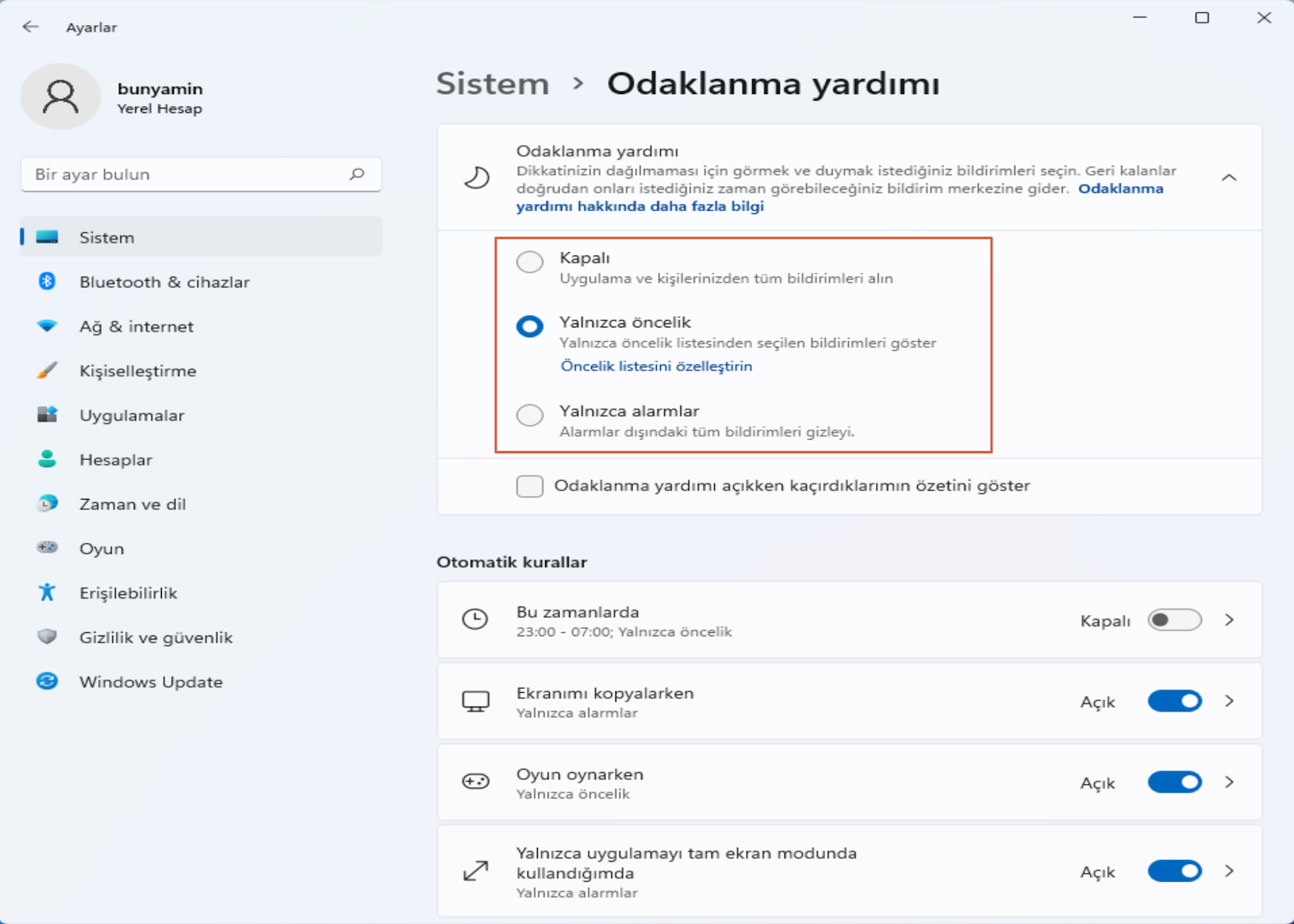The height and width of the screenshot is (924, 1294).
Task: Open full screen mode rule chevron
Action: [1229, 871]
